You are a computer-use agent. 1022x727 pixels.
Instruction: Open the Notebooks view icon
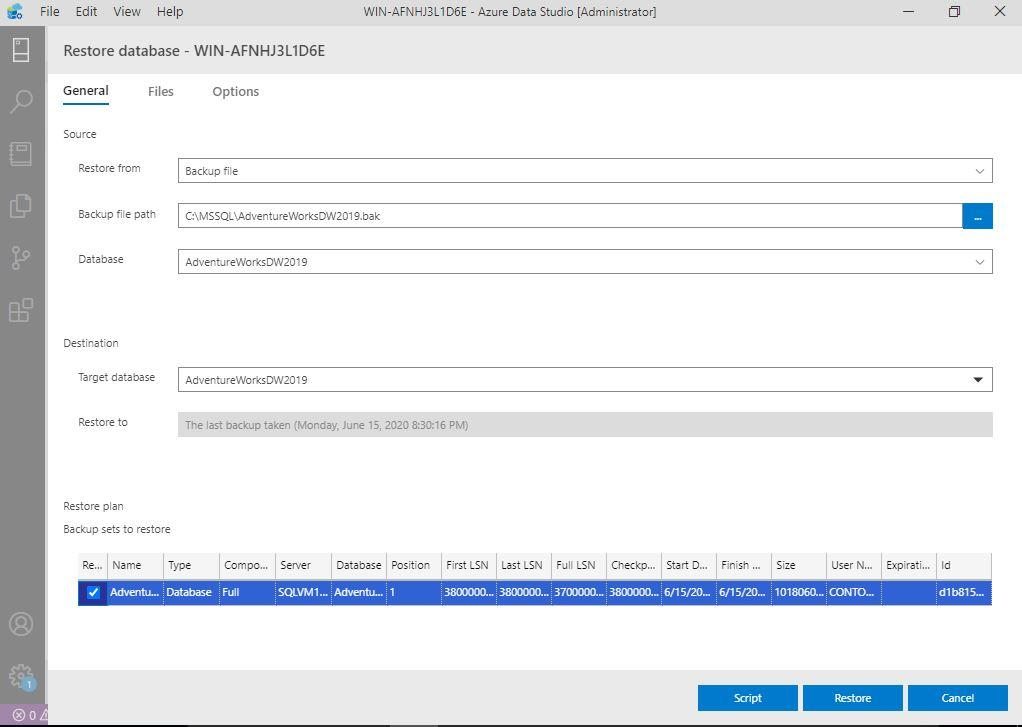(x=21, y=154)
